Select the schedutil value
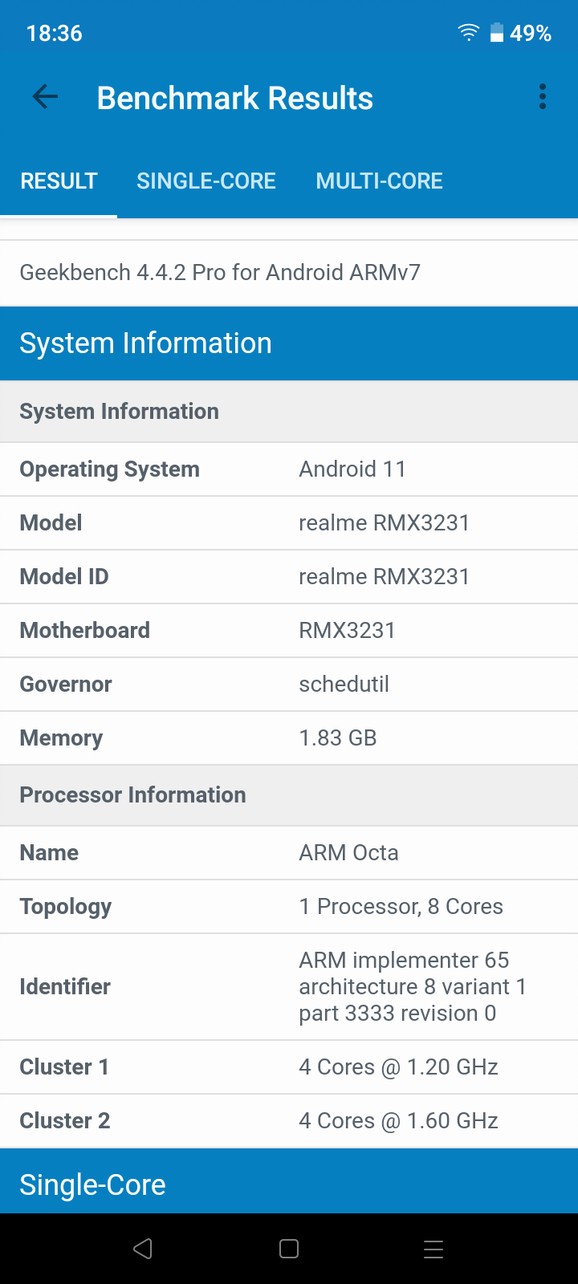578x1284 pixels. 344,684
